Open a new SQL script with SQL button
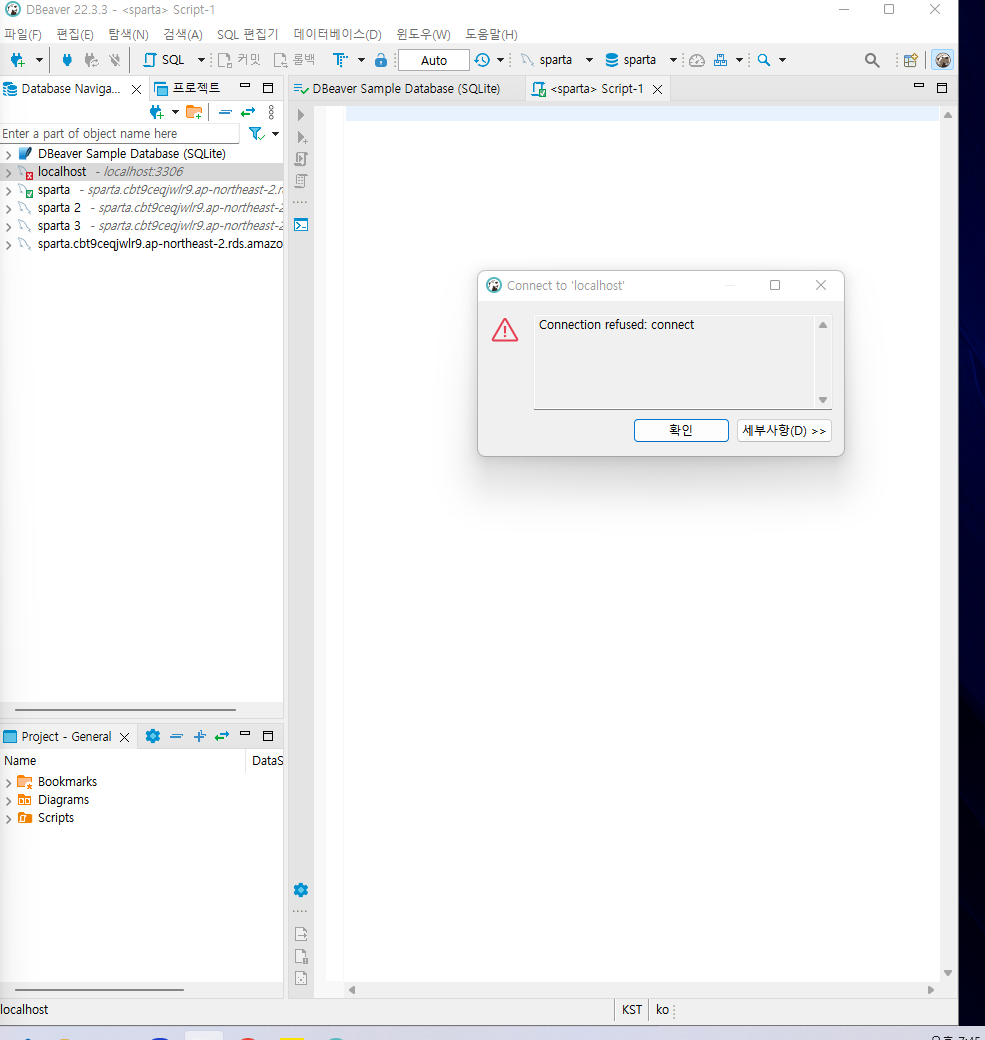The image size is (985, 1040). click(164, 60)
